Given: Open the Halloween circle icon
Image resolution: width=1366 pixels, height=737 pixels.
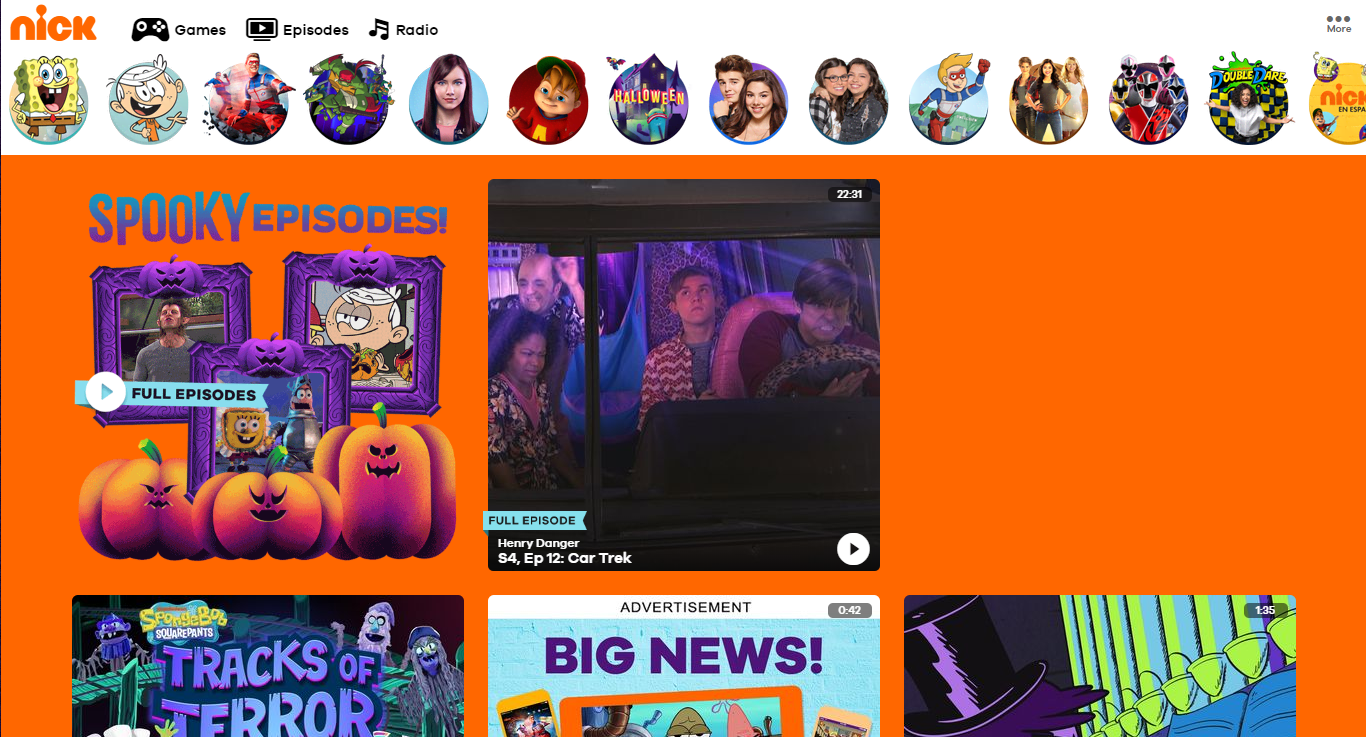Looking at the screenshot, I should coord(648,99).
